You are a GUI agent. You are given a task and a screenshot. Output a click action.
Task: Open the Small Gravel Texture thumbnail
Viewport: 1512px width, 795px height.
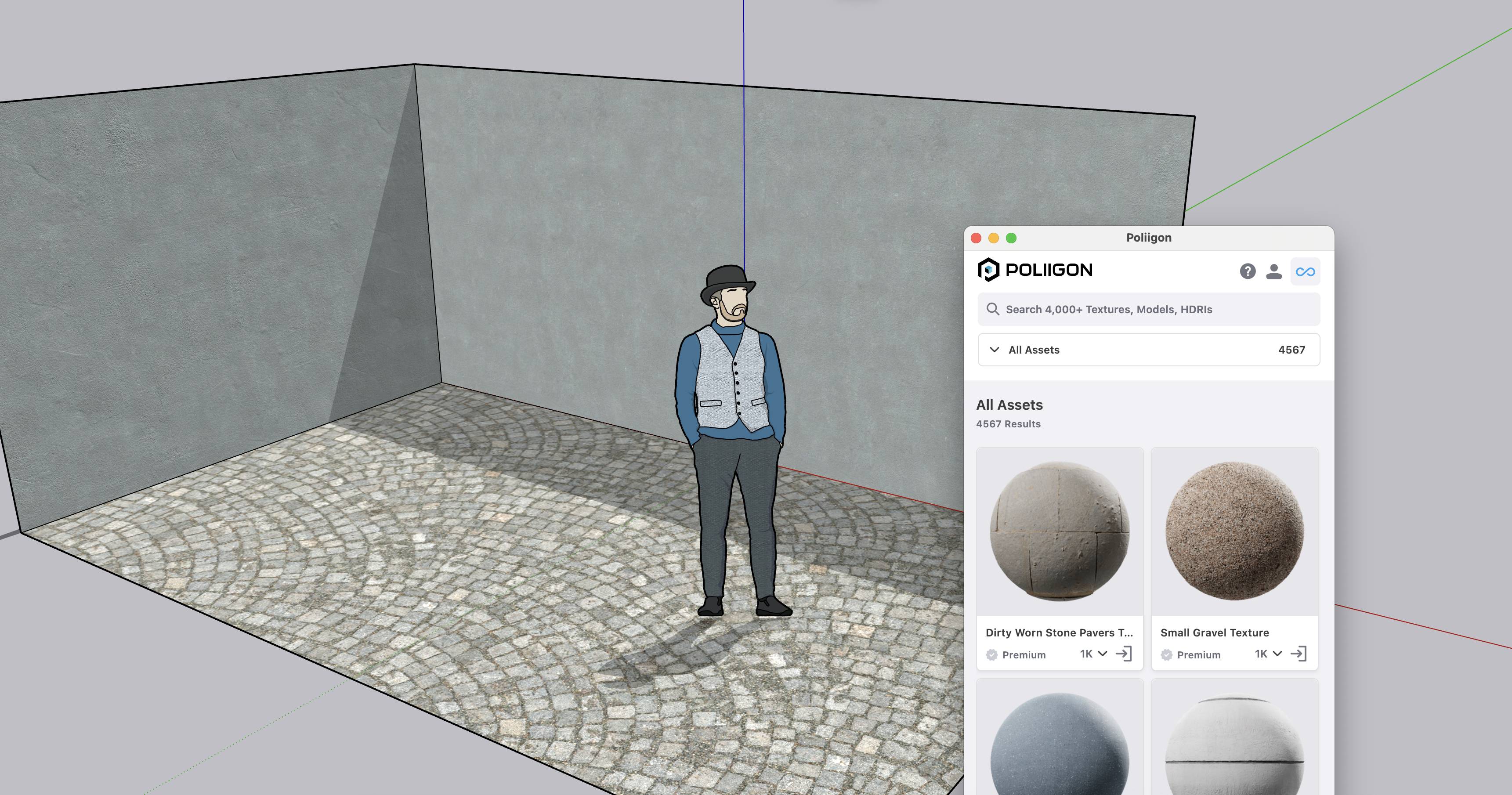1234,531
